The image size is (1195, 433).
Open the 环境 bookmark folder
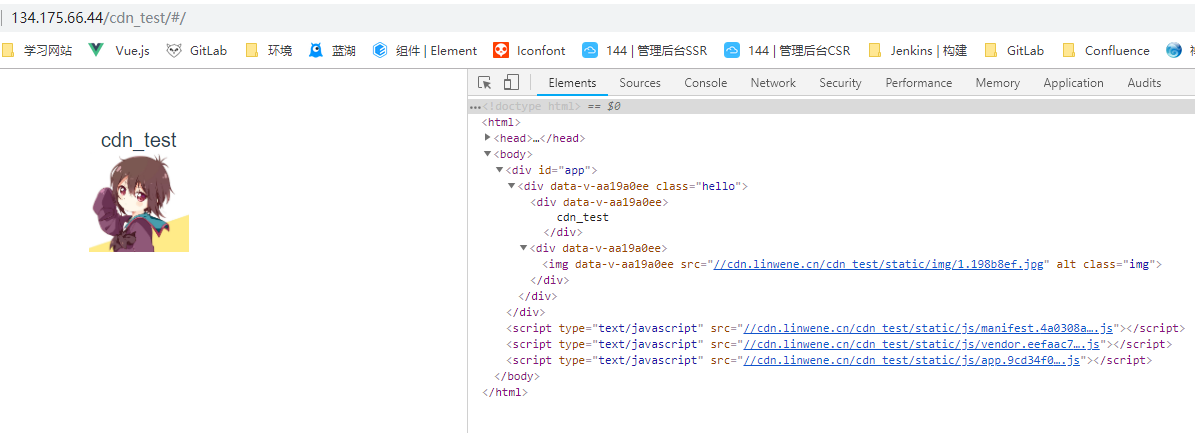269,50
